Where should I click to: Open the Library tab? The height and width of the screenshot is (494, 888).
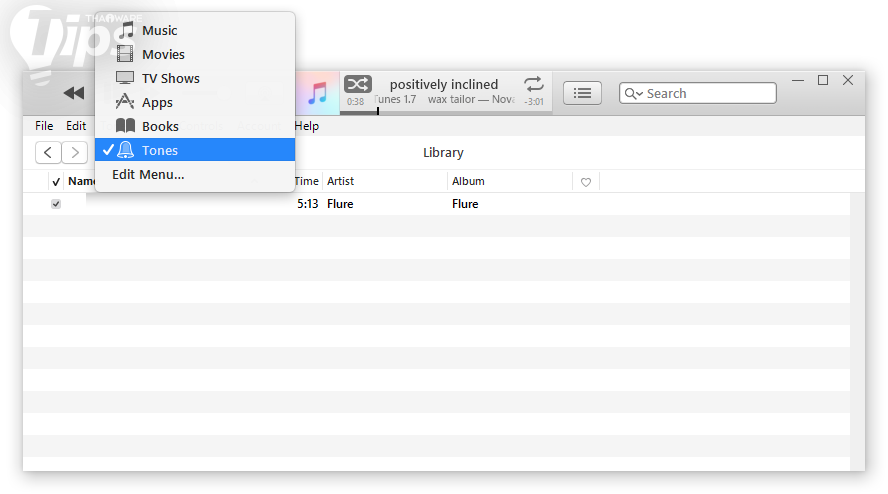click(x=443, y=152)
